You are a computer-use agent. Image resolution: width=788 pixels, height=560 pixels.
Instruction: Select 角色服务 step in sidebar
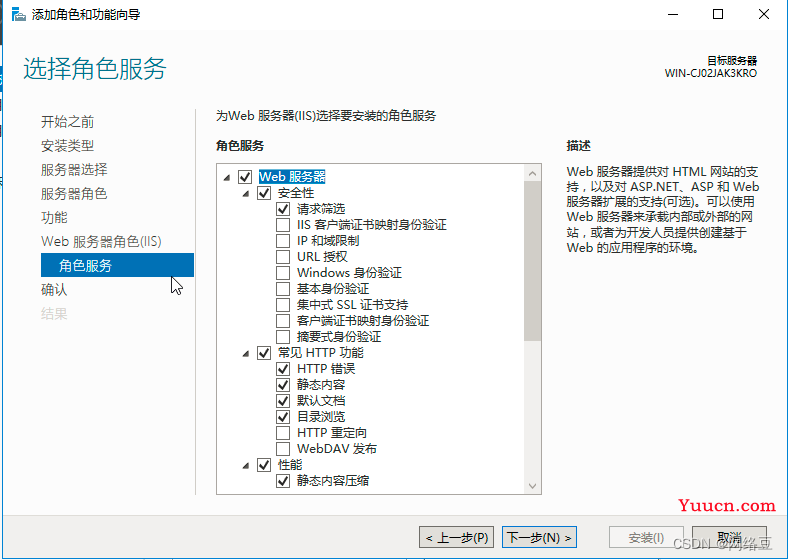[x=117, y=265]
